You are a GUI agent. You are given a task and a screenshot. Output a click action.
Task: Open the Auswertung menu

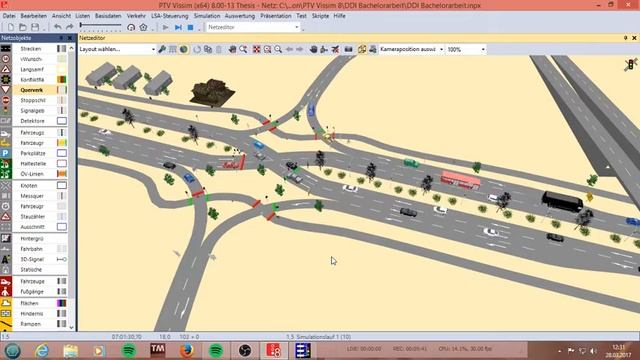tap(240, 16)
